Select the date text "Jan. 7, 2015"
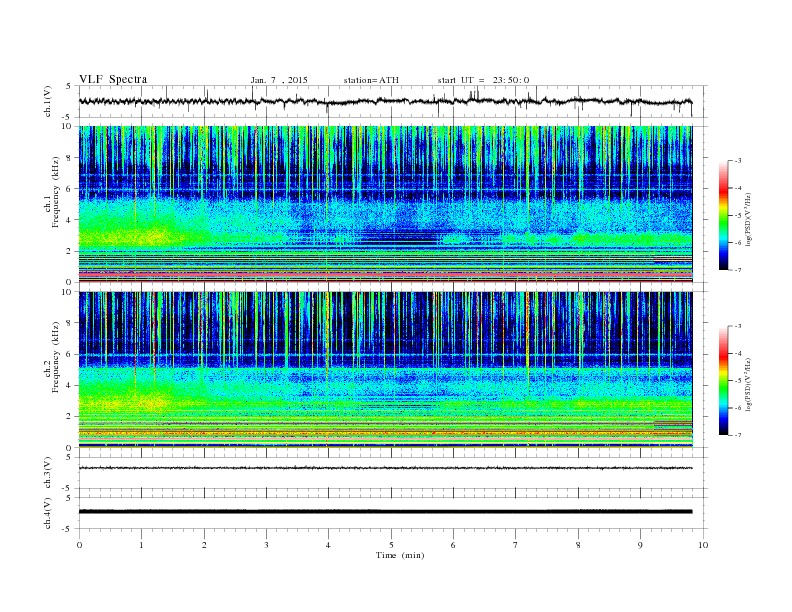Viewport: 792px width, 612px height. [x=279, y=80]
